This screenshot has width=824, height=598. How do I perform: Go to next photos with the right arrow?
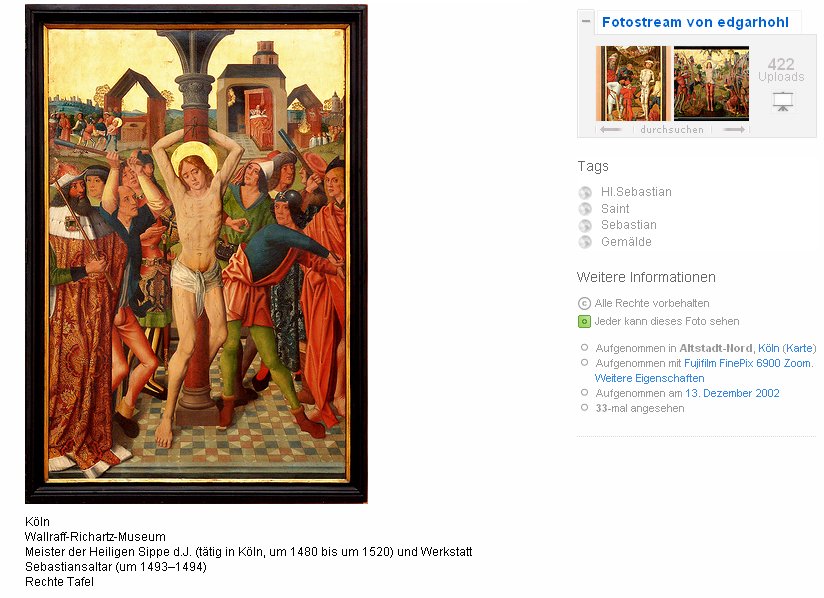click(x=734, y=129)
